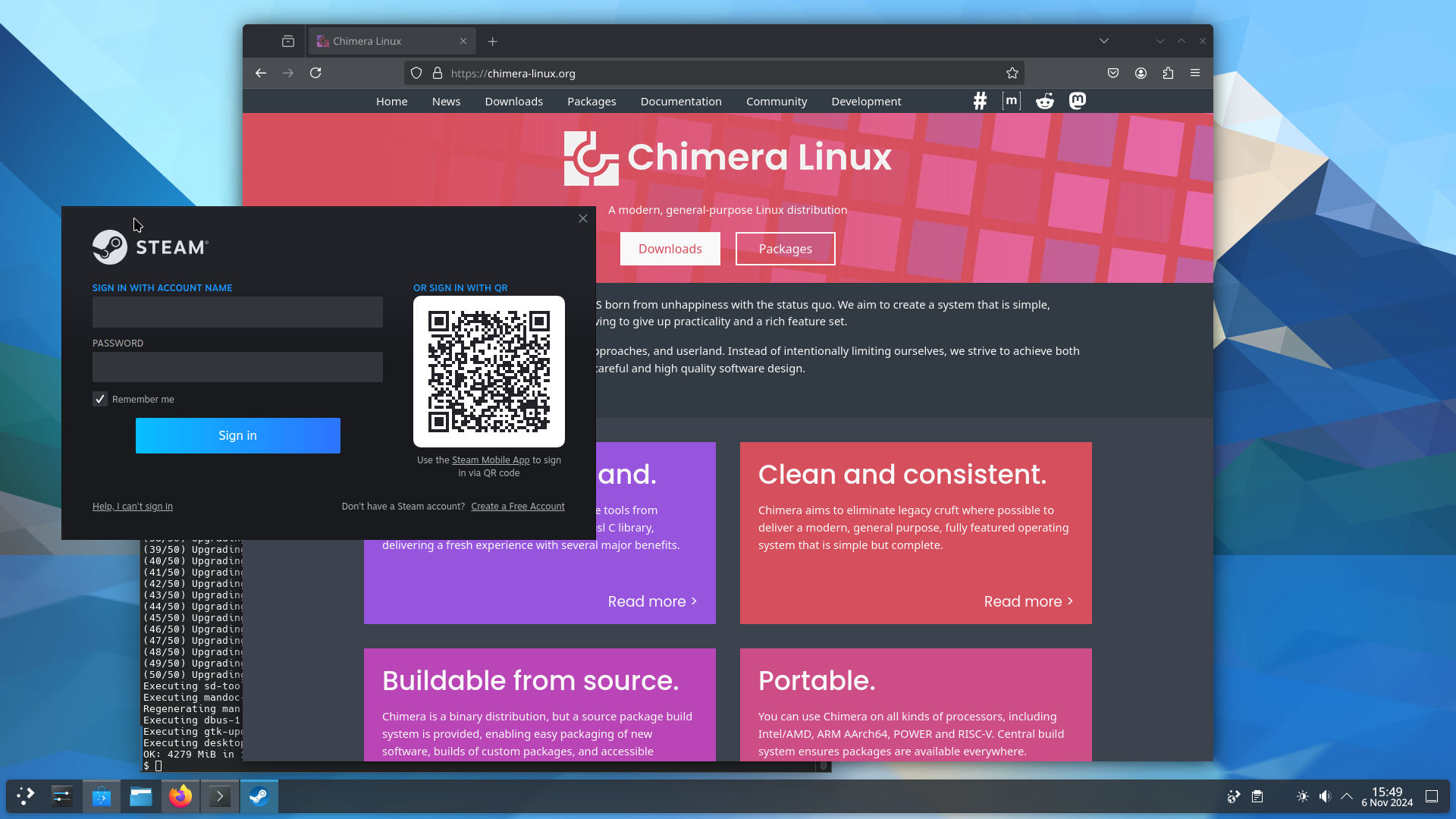Click white Downloads button in hero banner
Screen dimensions: 1456x819
click(670, 249)
